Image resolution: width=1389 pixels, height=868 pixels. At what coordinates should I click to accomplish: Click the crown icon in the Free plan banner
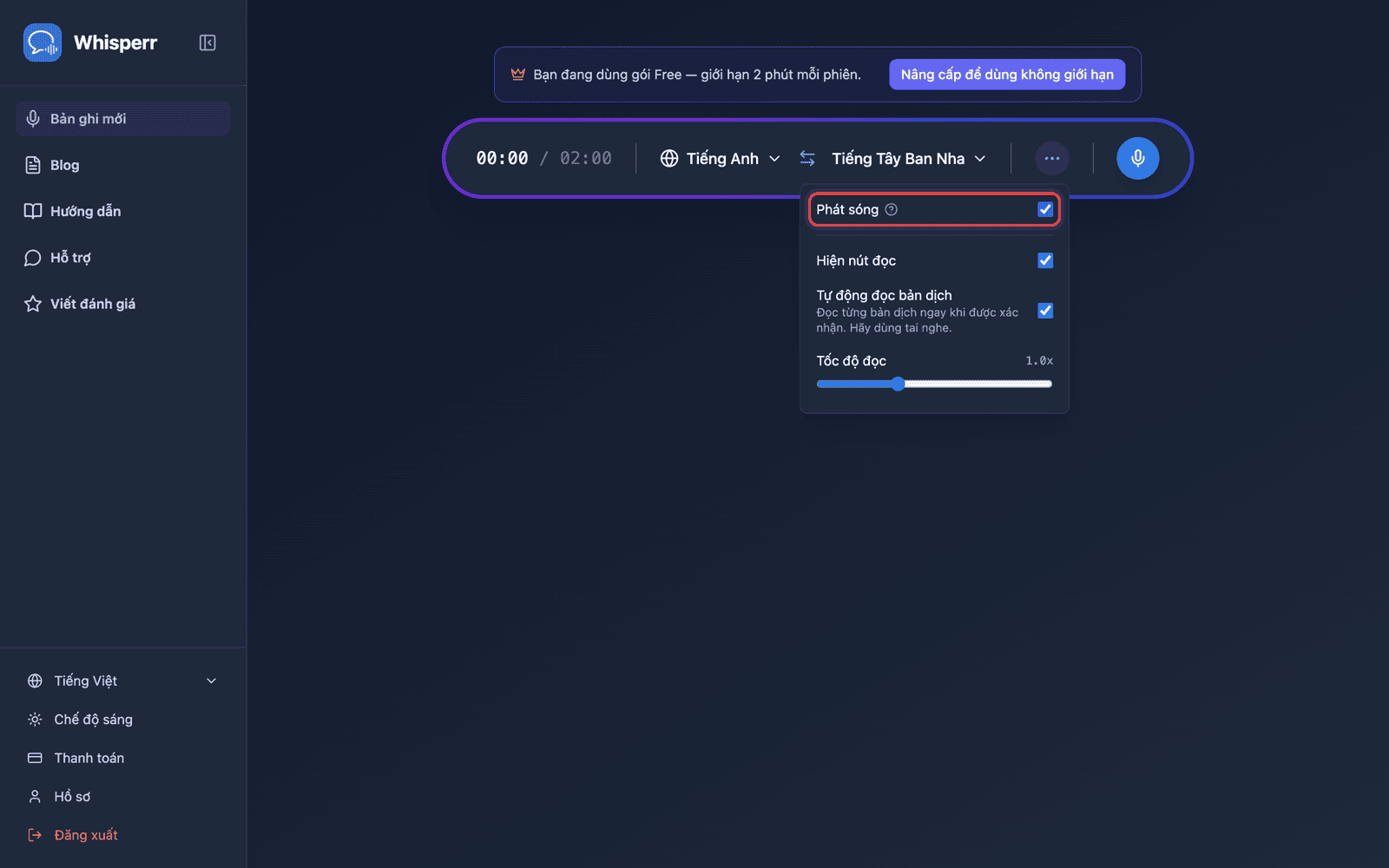coord(518,75)
